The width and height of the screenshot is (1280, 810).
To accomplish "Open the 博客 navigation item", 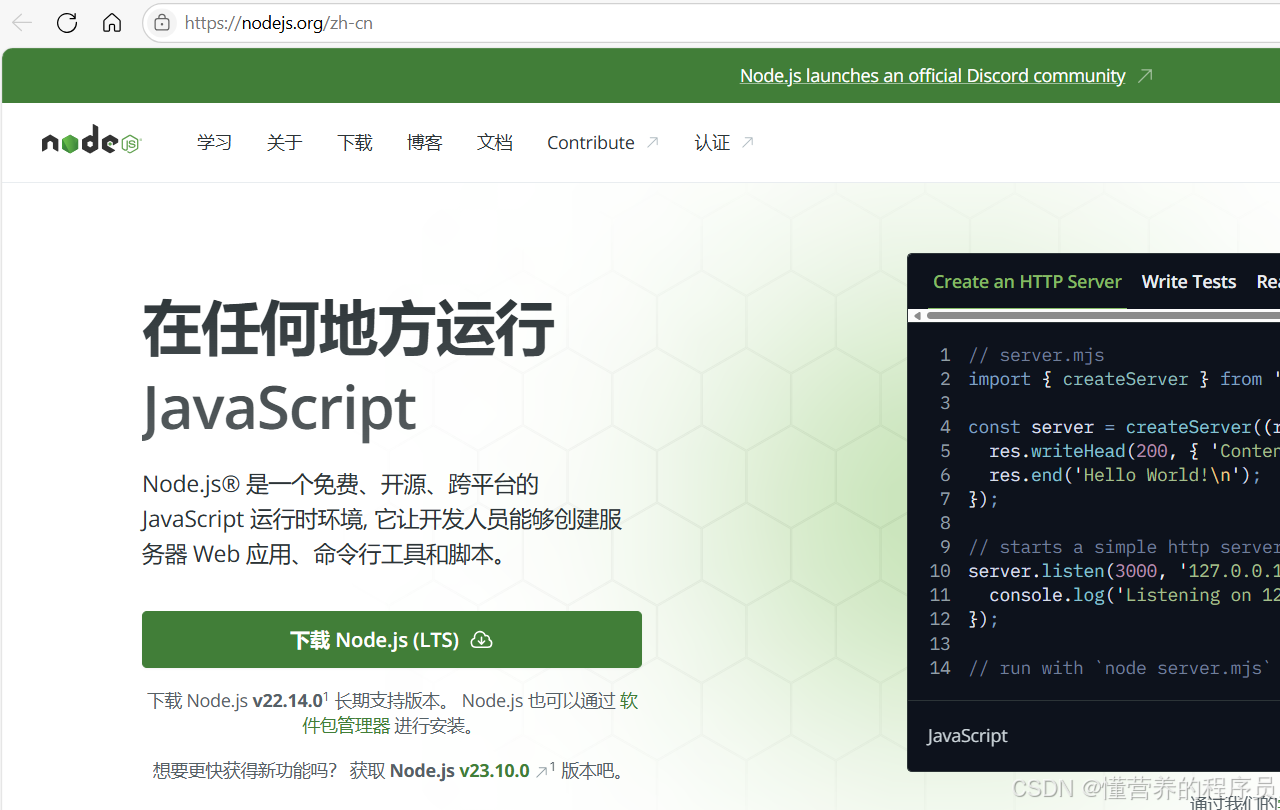I will pos(424,142).
